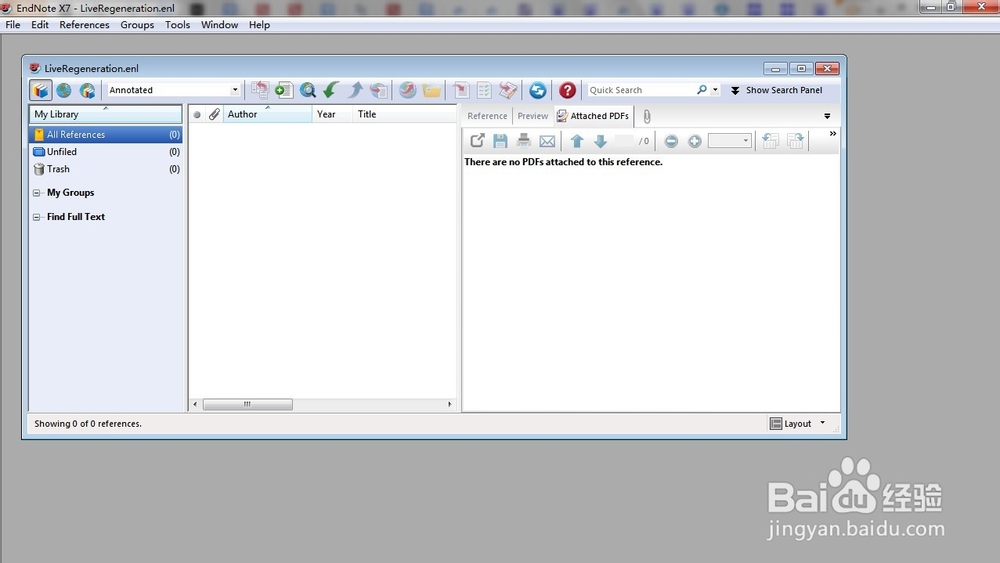Open the tab panel options arrow
This screenshot has width=1000, height=563.
827,116
